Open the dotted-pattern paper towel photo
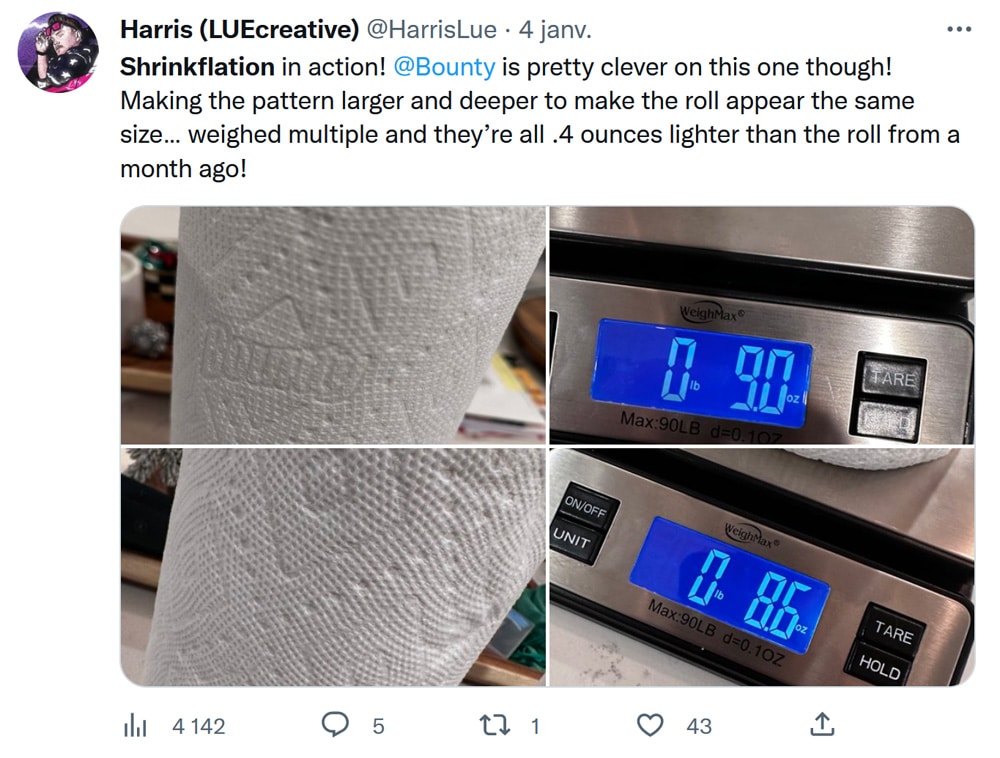Image resolution: width=1000 pixels, height=758 pixels. tap(333, 567)
